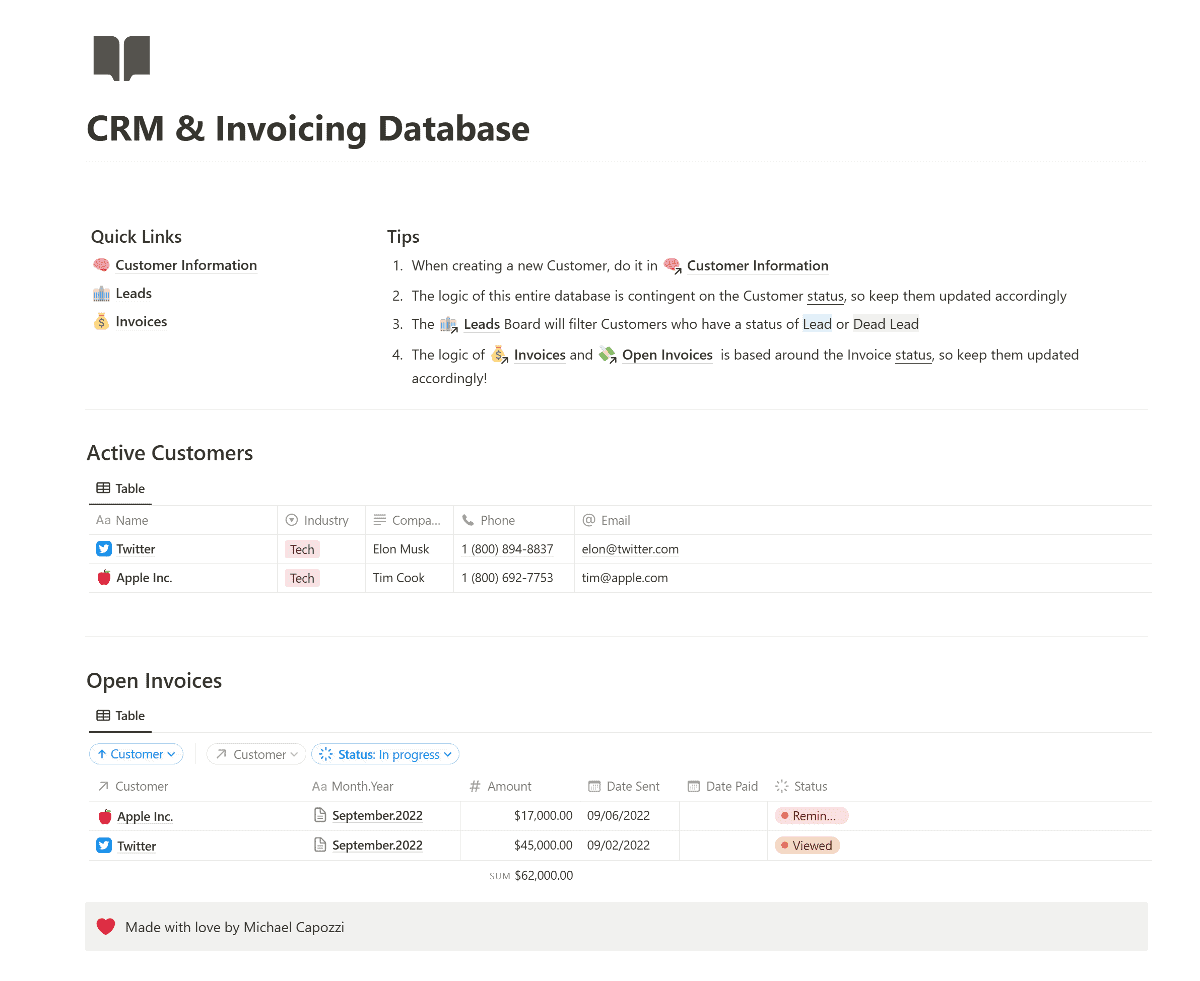This screenshot has width=1200, height=981.
Task: Click the $17,000.00 amount cell
Action: coord(543,816)
